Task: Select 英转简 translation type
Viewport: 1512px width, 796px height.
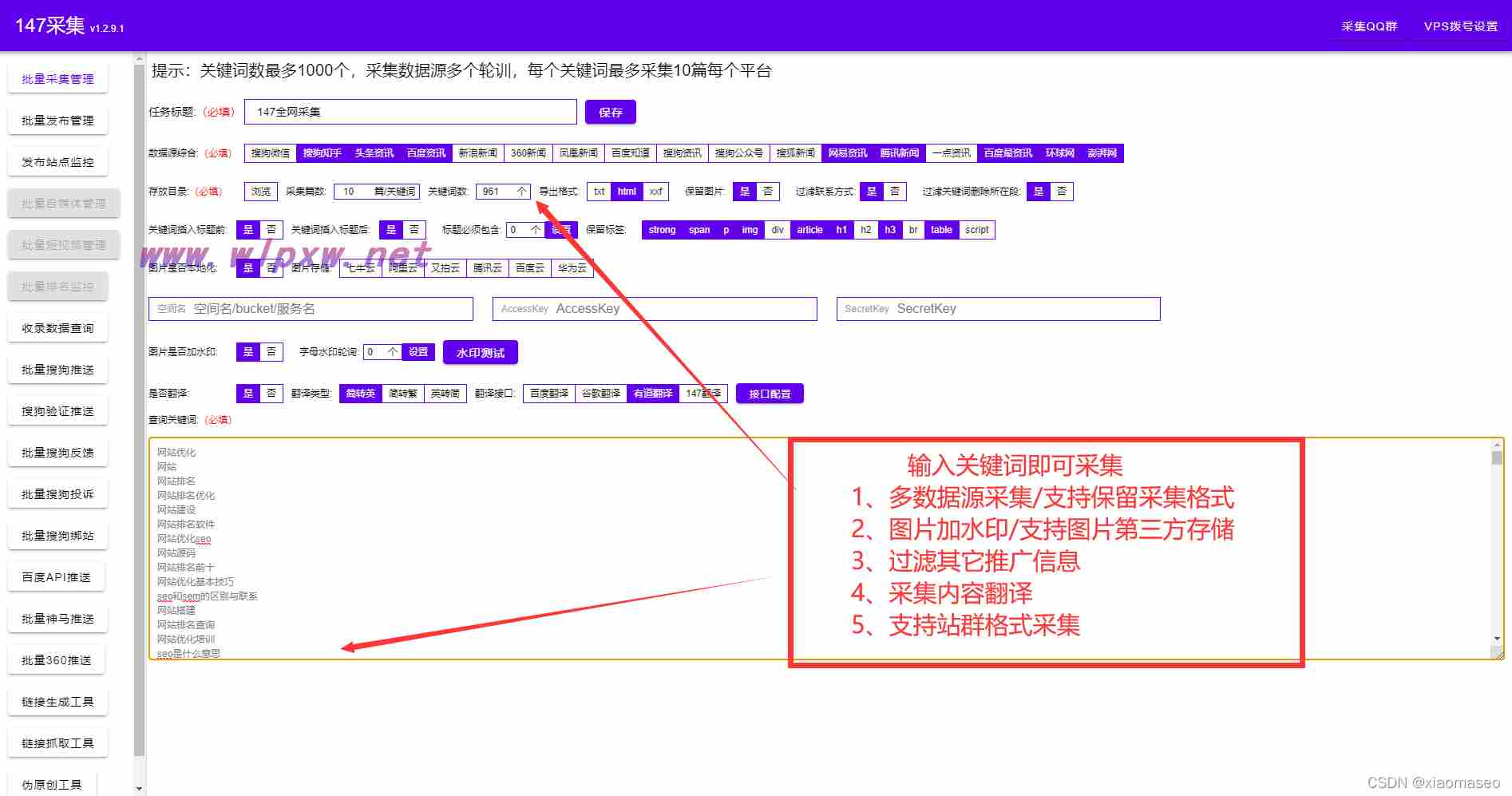Action: coord(445,394)
